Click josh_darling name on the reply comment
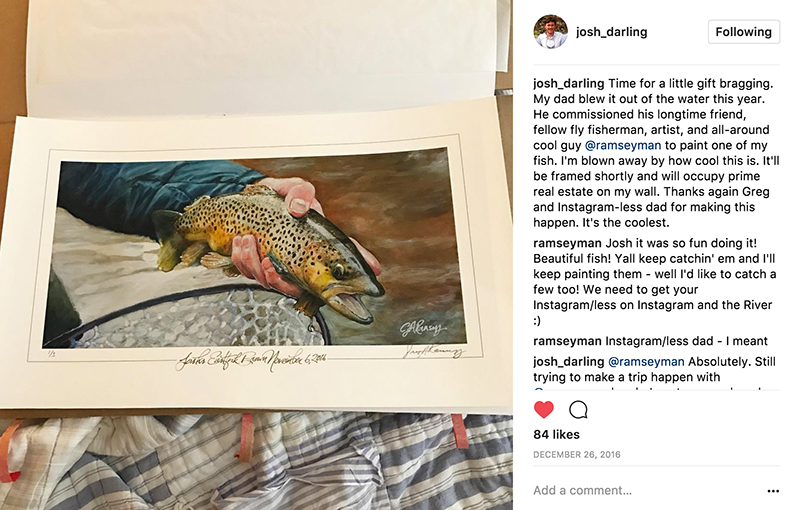Screen dimensions: 800x510 tap(568, 362)
